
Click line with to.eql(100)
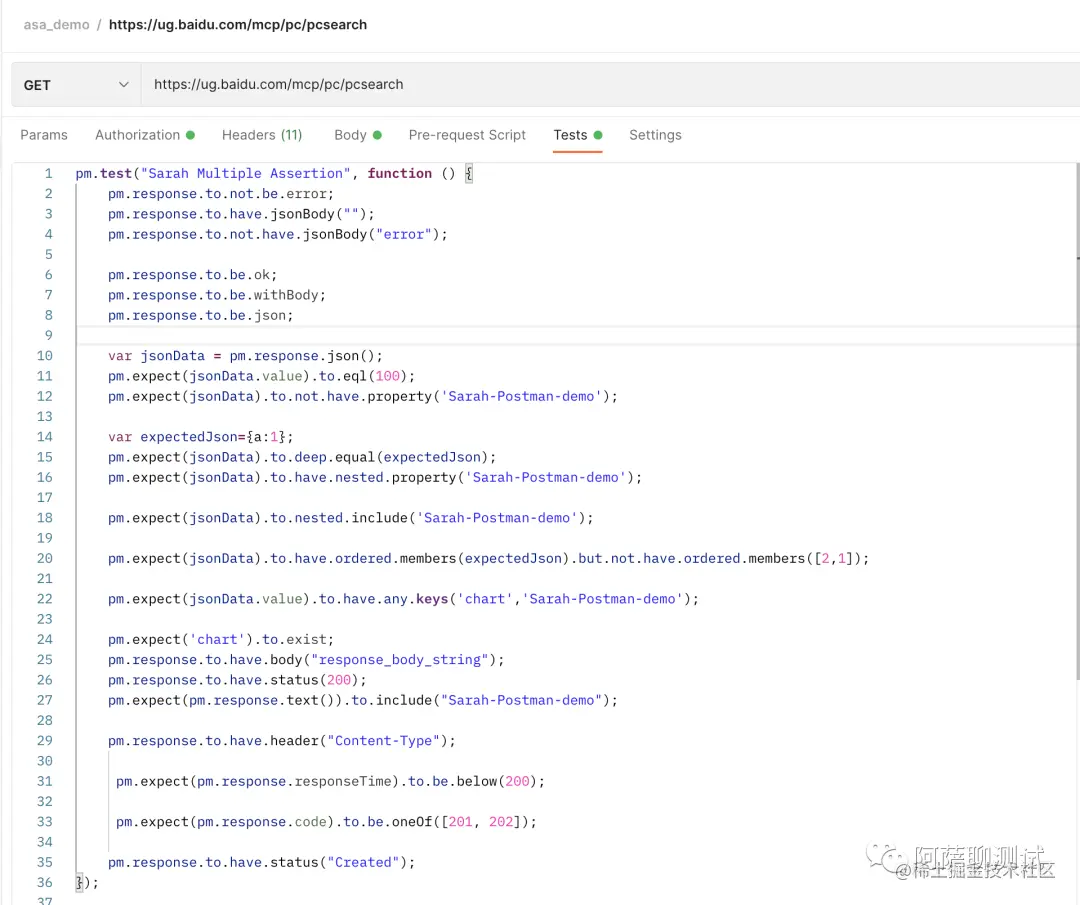(261, 376)
